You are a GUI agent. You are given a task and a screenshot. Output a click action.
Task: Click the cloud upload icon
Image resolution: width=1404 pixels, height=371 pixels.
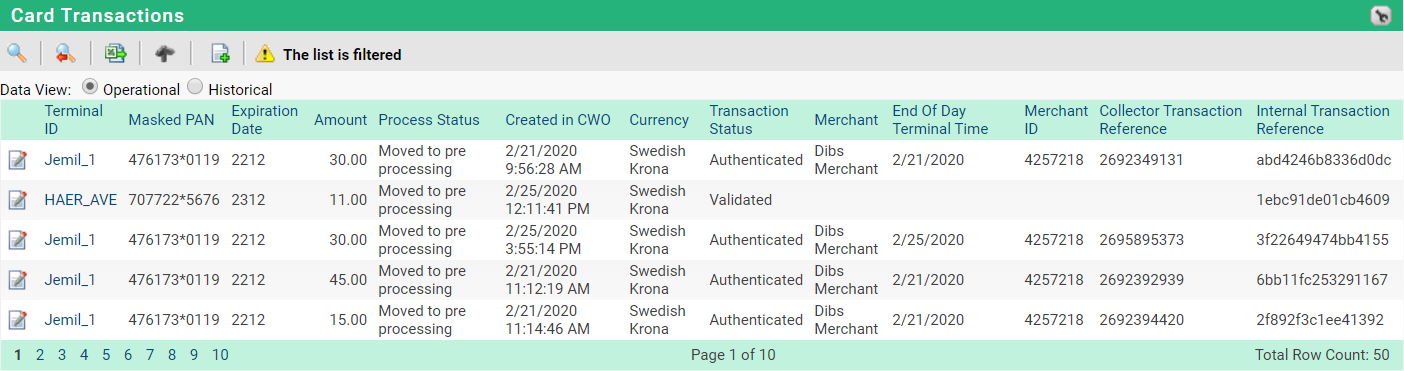click(x=165, y=53)
